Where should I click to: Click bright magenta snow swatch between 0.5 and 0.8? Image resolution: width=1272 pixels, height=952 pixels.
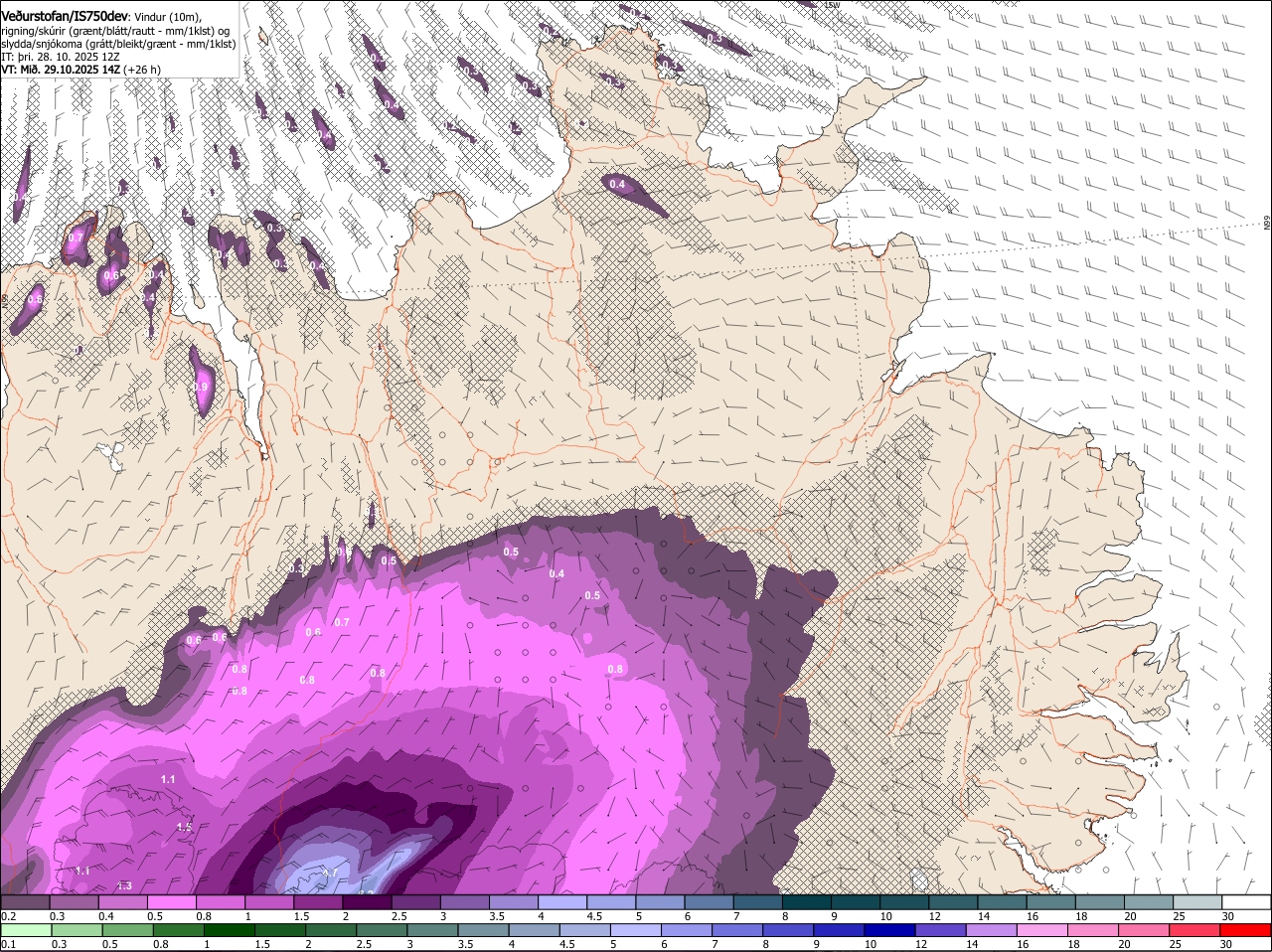point(171,901)
